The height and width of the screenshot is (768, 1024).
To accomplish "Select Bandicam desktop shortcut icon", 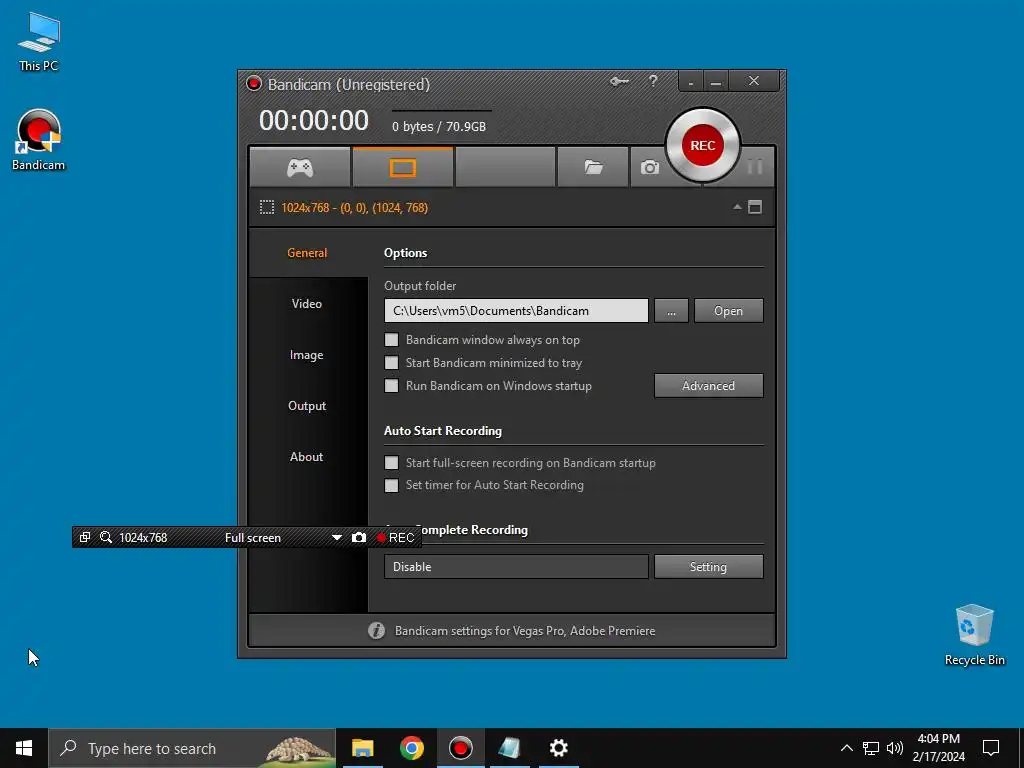I will tap(39, 140).
